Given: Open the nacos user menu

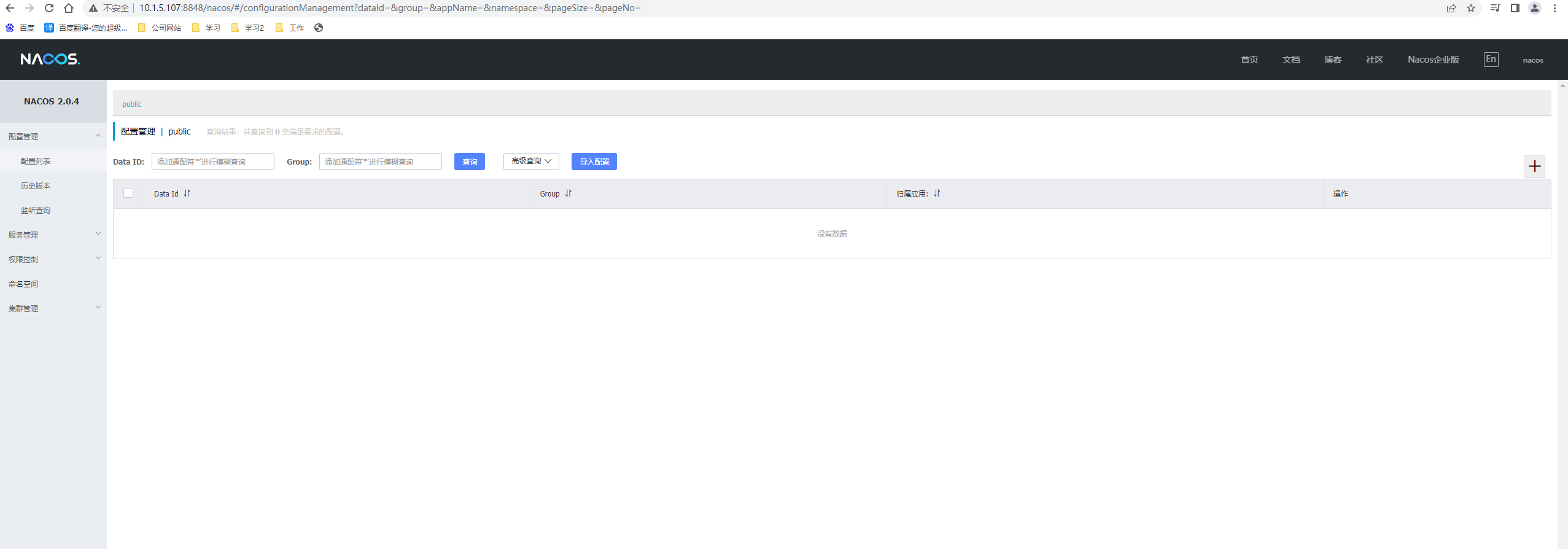Looking at the screenshot, I should tap(1533, 60).
